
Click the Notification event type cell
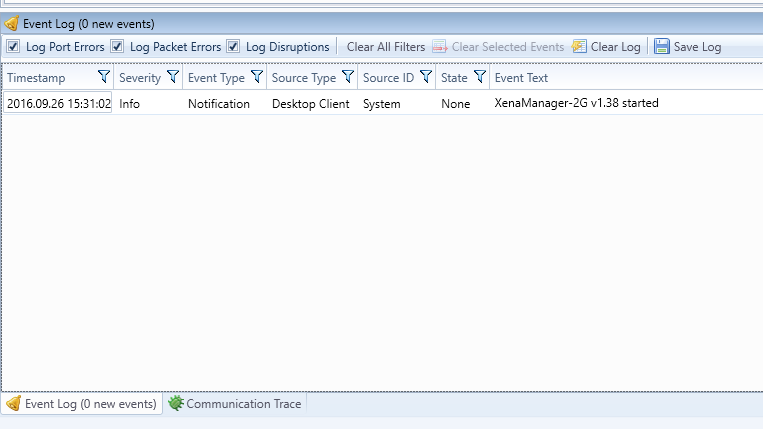click(x=219, y=104)
